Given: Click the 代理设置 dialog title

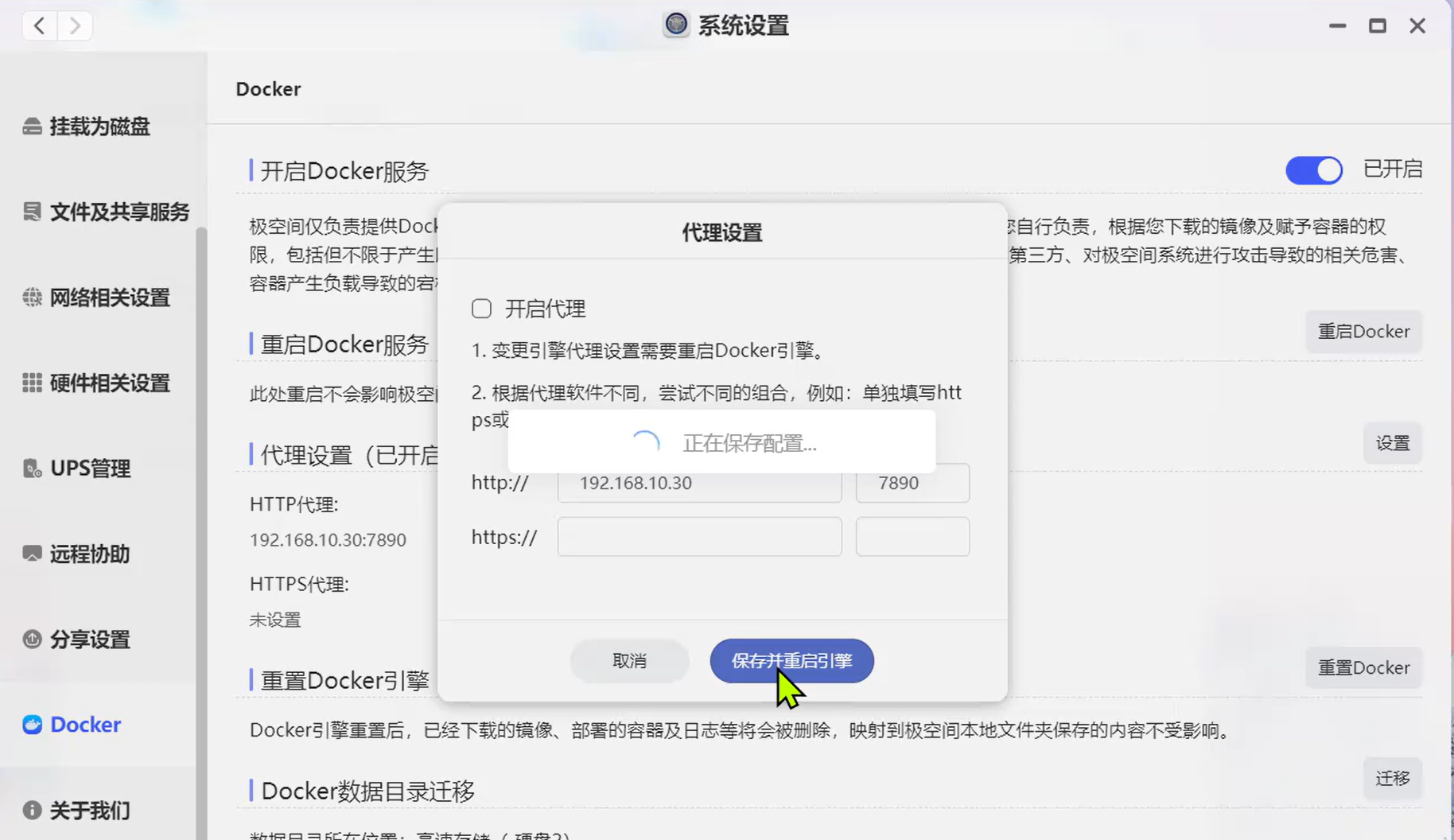Looking at the screenshot, I should point(722,232).
